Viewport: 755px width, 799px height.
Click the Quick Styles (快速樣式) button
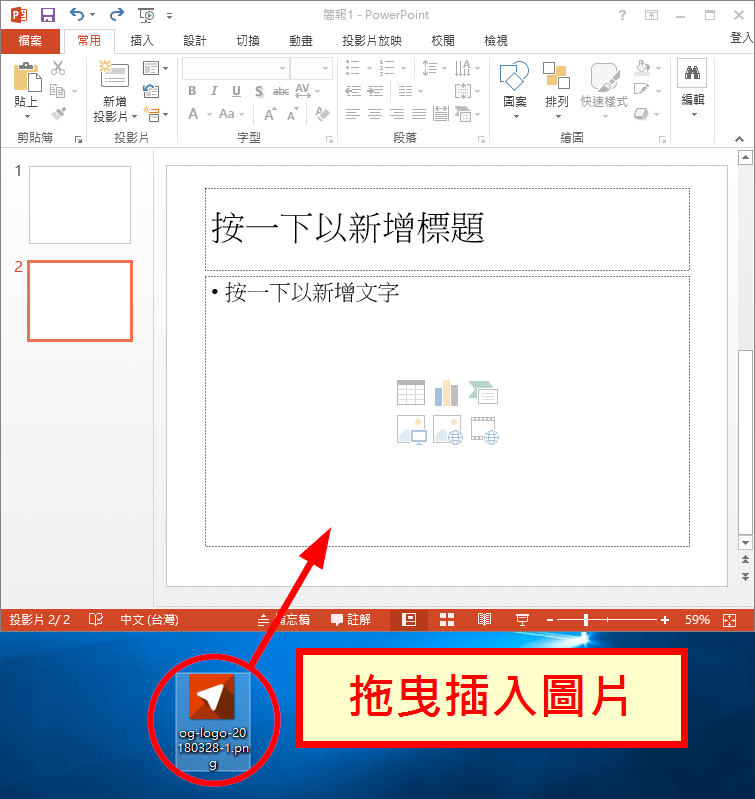click(604, 90)
